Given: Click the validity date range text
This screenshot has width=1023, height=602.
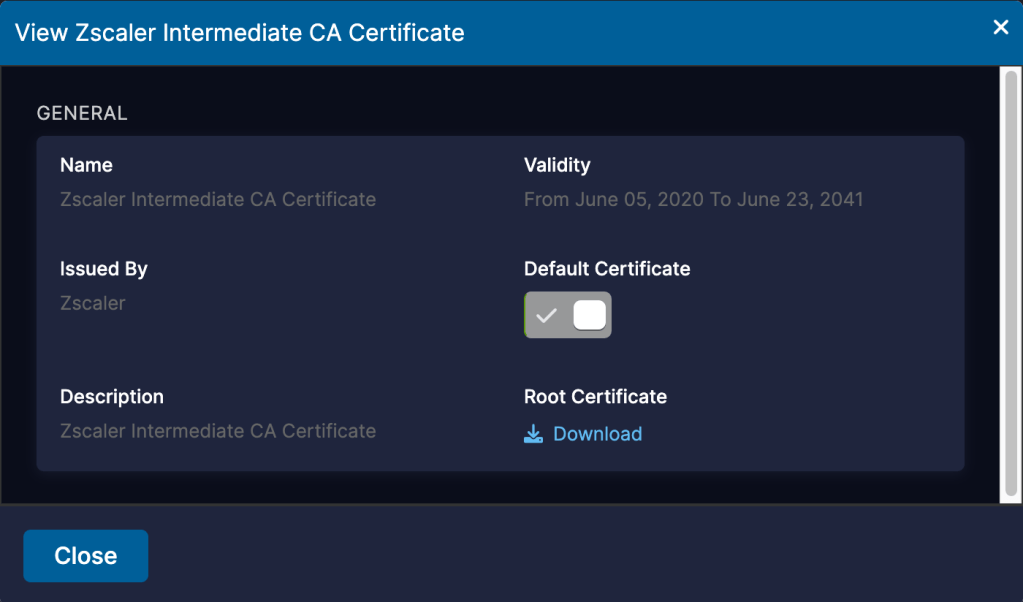Looking at the screenshot, I should (x=693, y=199).
